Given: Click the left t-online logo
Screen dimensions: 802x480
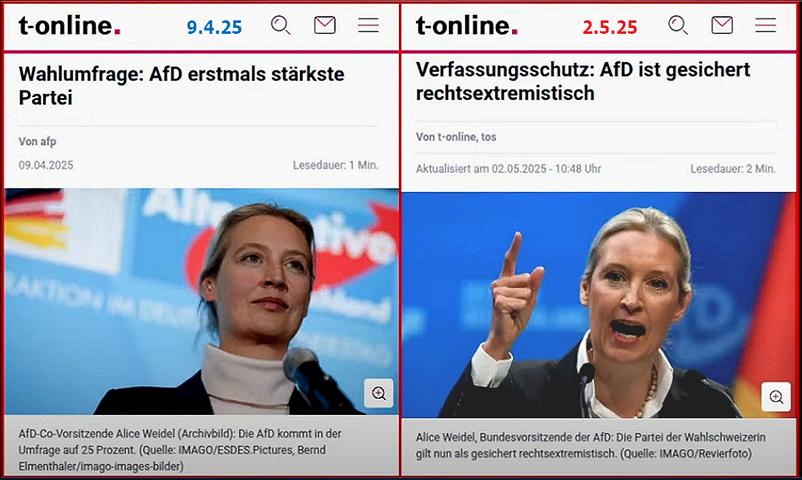Looking at the screenshot, I should [x=70, y=26].
